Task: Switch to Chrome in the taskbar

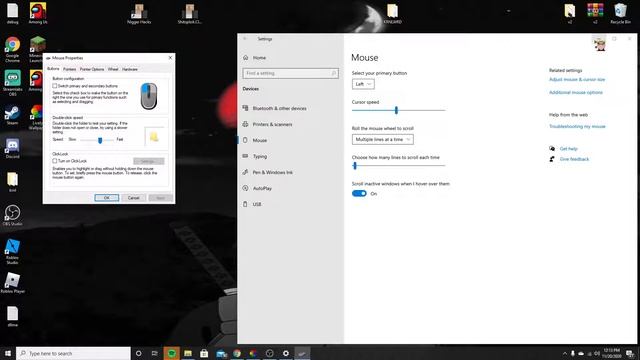Action: point(237,353)
